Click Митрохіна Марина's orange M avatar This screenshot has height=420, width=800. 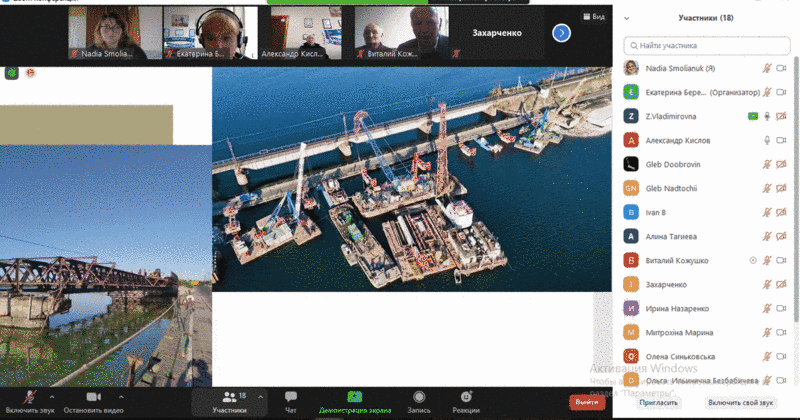631,332
